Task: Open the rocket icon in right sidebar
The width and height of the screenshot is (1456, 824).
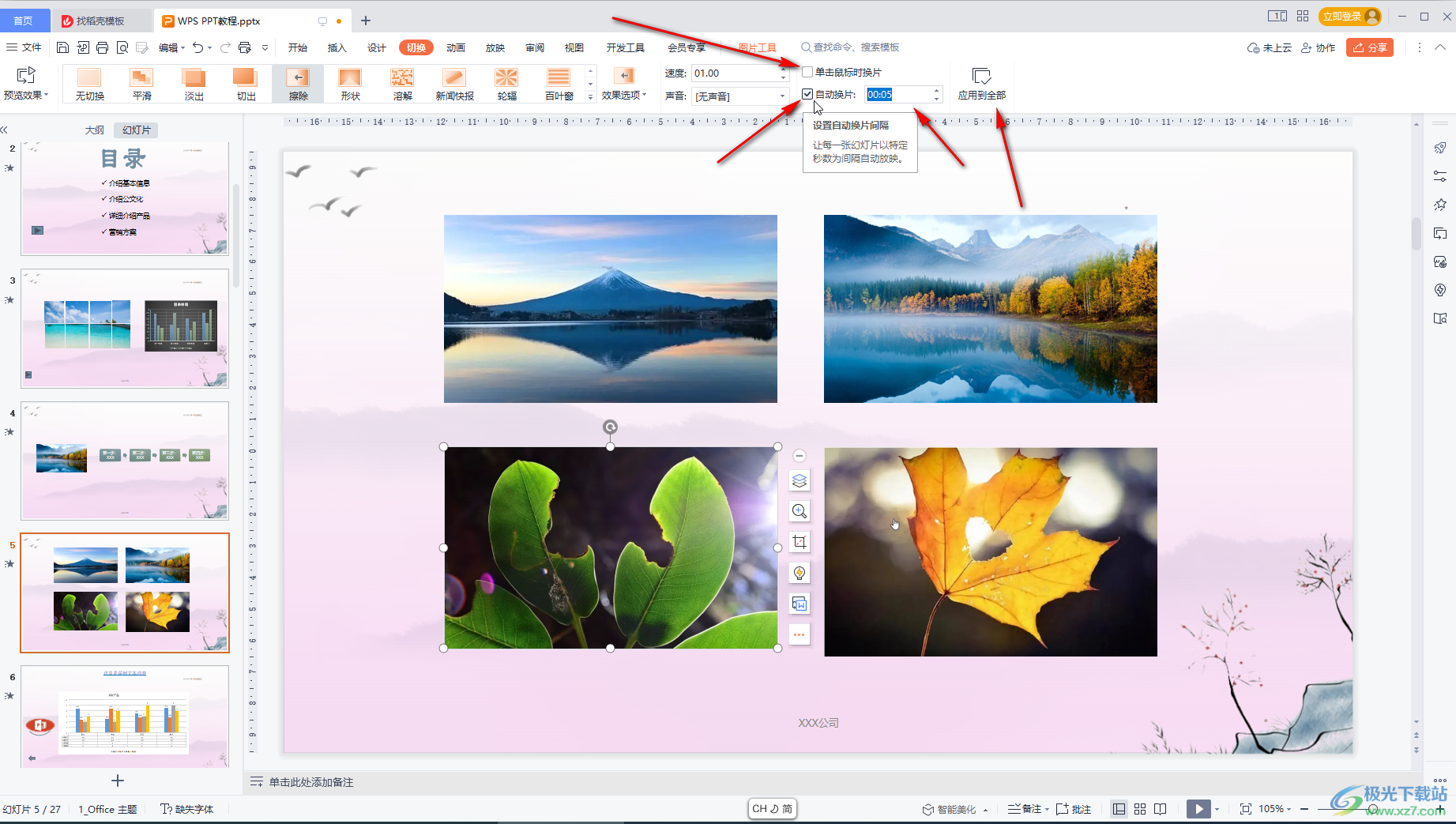Action: click(1440, 148)
